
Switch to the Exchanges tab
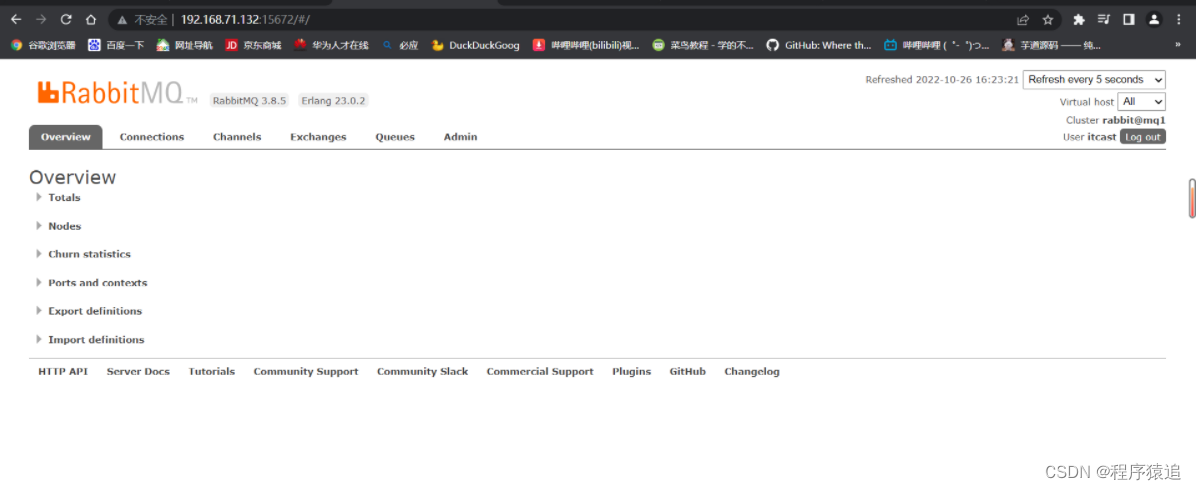318,137
